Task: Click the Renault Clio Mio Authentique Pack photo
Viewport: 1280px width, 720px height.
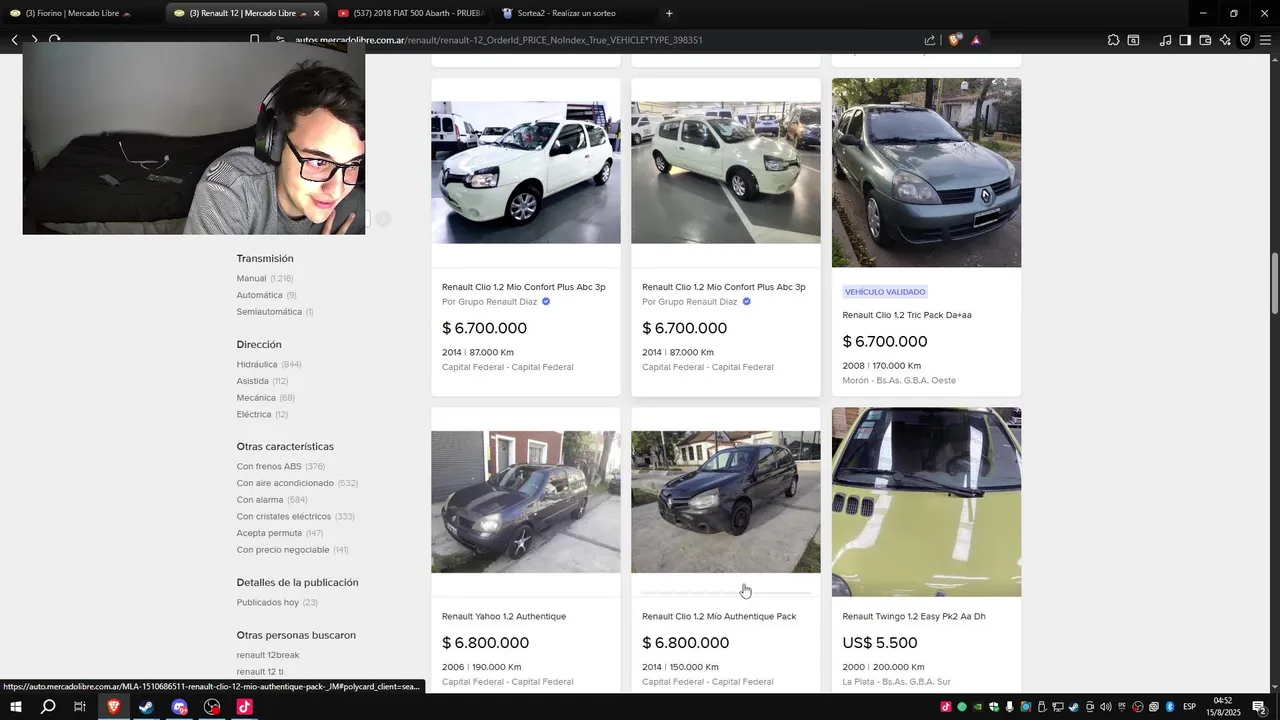Action: point(725,502)
